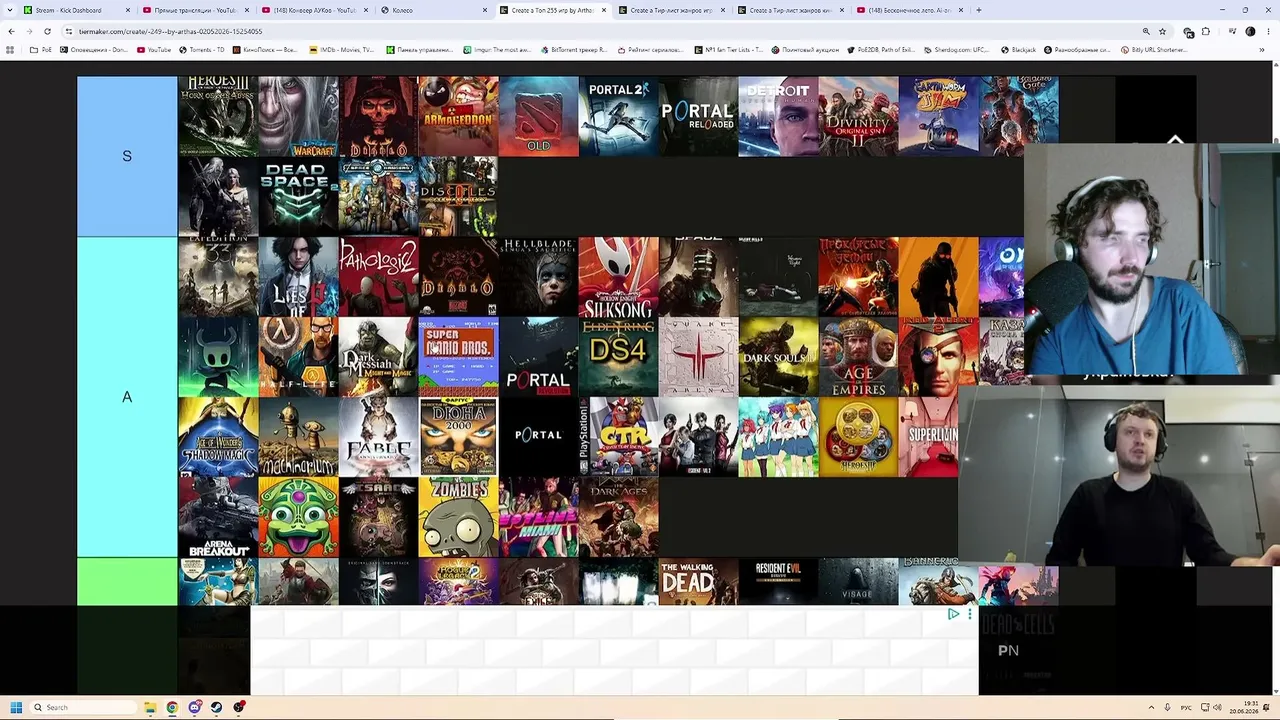This screenshot has height=720, width=1280.
Task: Click the Quake Arena tile
Action: point(698,357)
